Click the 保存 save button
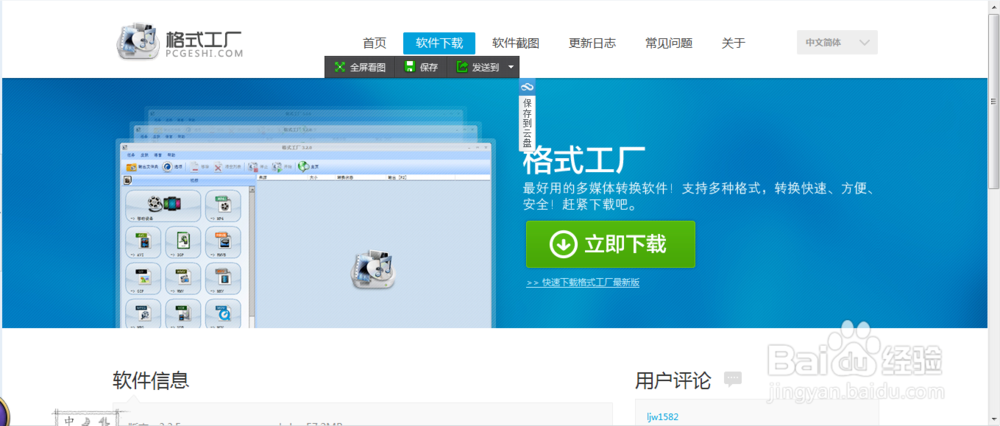The image size is (1000, 426). point(421,67)
